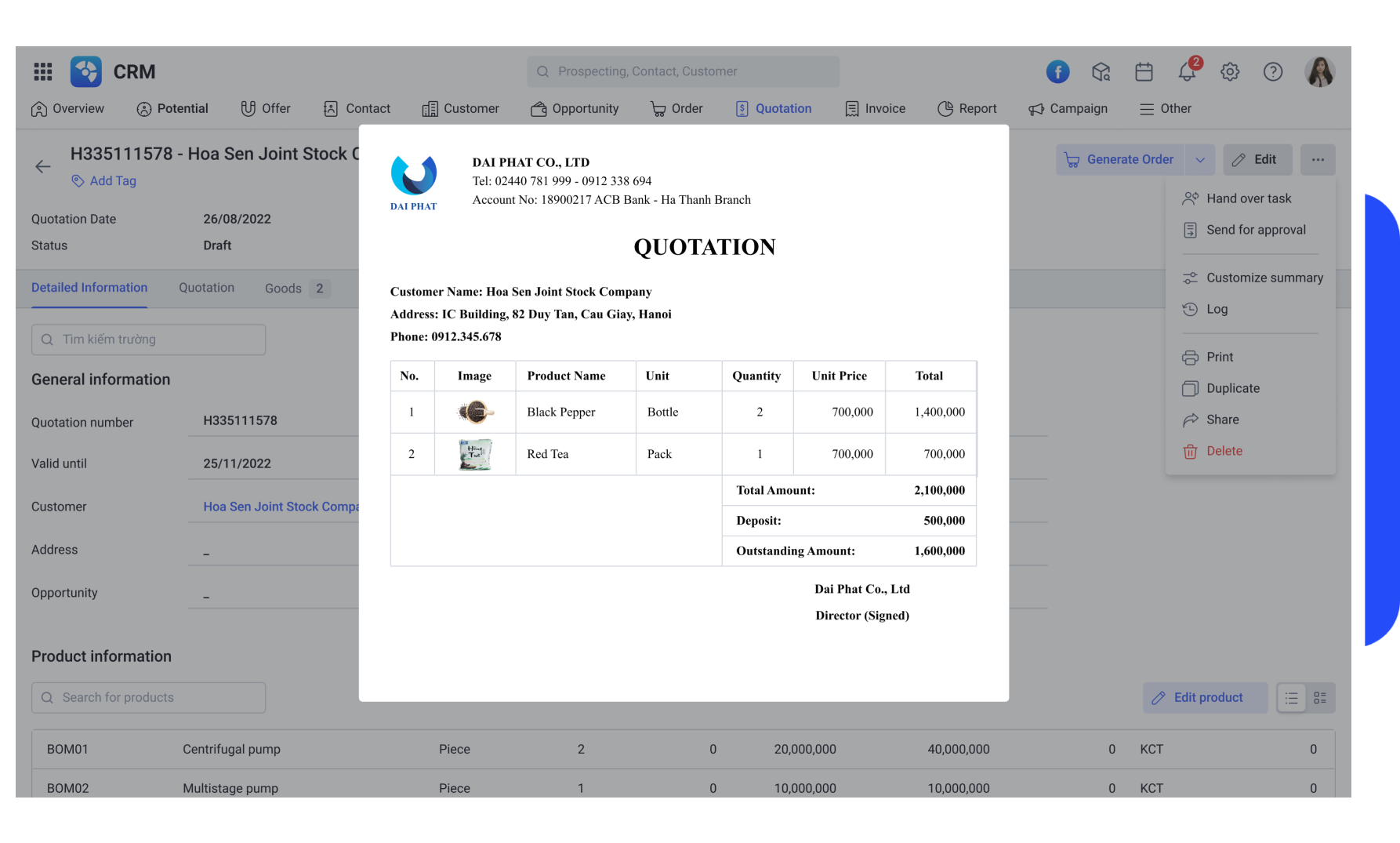Open CRM settings via the gear icon
The image size is (1400, 843).
pos(1230,71)
